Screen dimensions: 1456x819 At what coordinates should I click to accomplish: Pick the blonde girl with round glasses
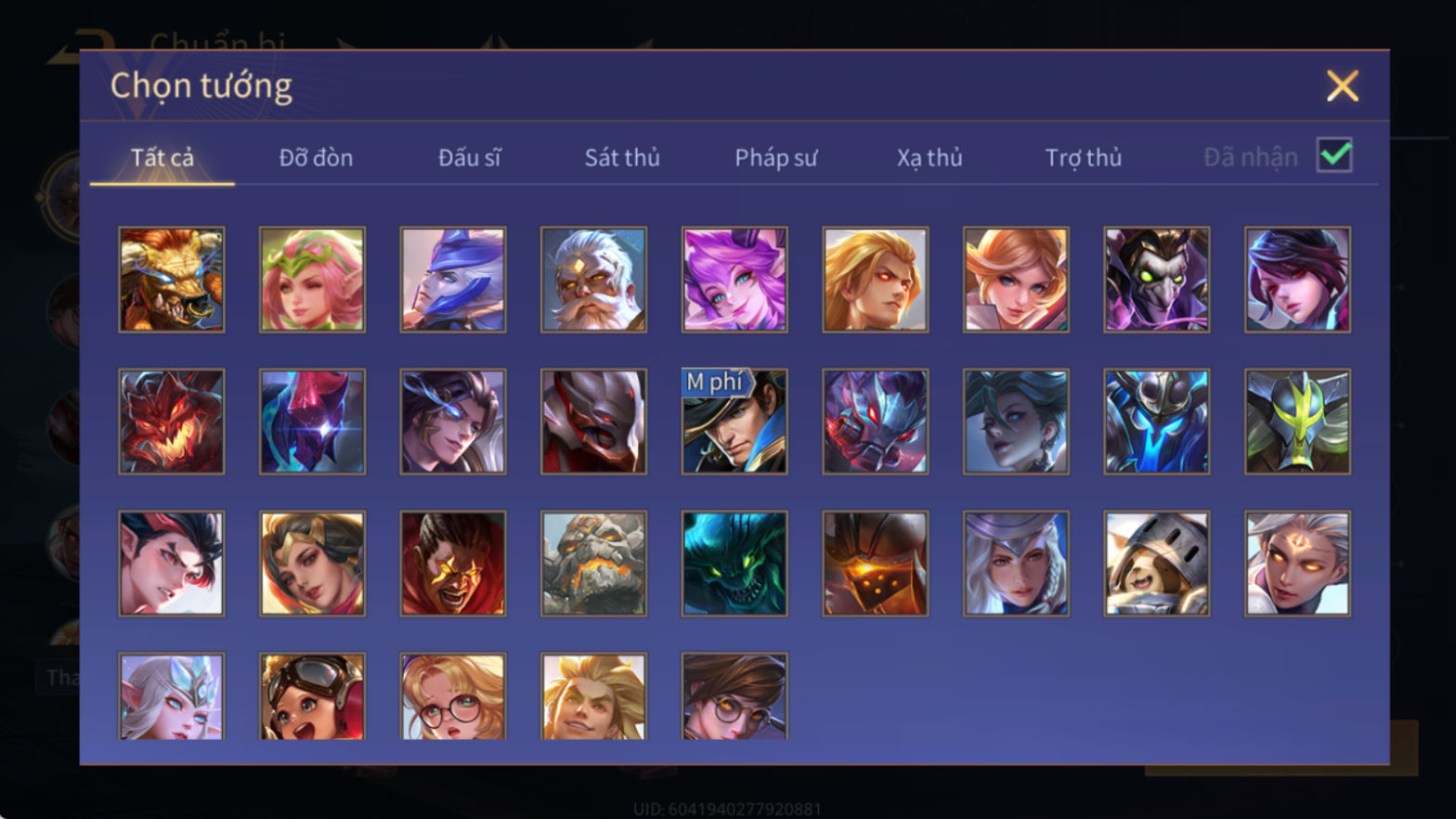point(453,696)
